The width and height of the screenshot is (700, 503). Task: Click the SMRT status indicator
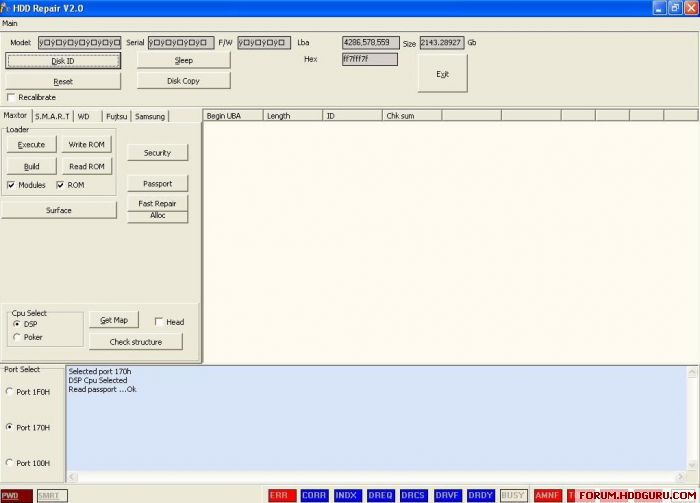[x=52, y=496]
